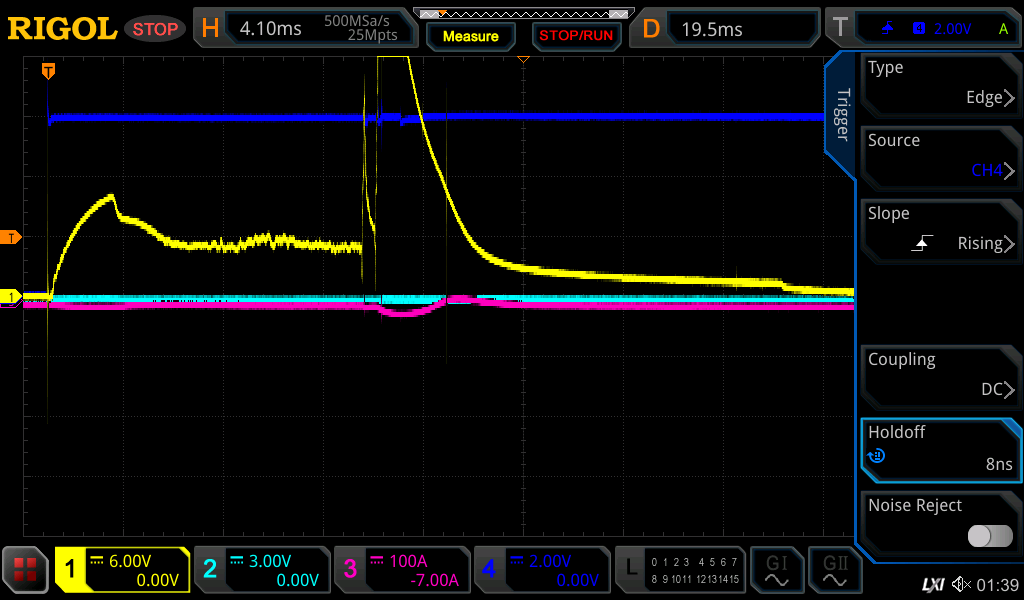Click the waveform memory position bar
Screen dimensions: 1024x600
(x=523, y=14)
